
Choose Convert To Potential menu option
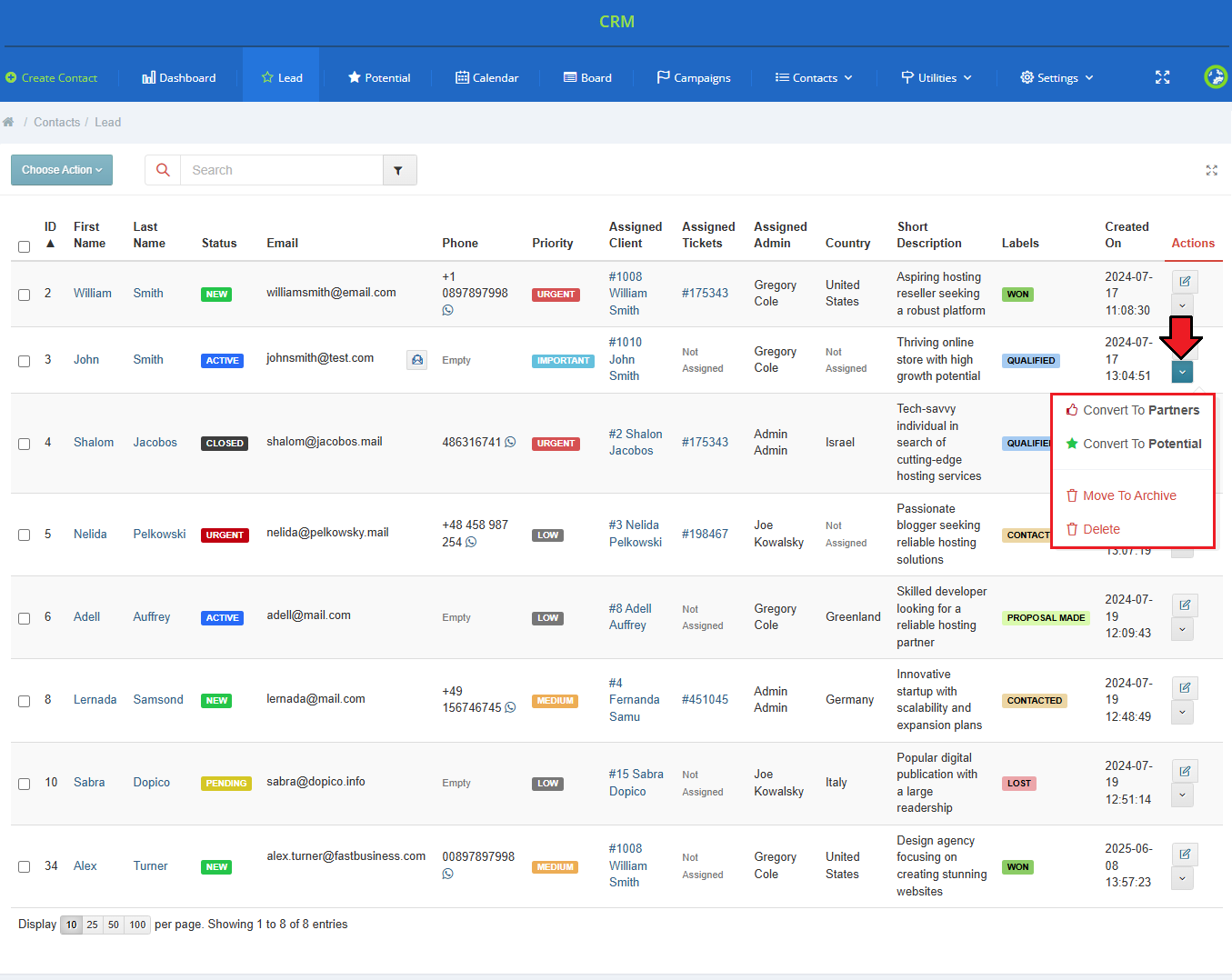1133,444
